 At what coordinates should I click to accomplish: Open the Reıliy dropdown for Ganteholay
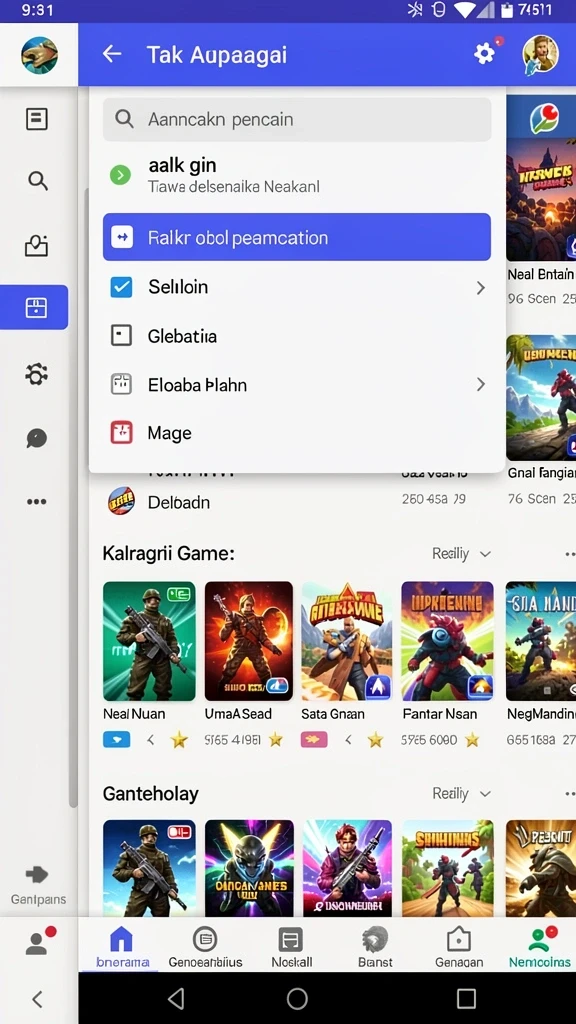461,793
